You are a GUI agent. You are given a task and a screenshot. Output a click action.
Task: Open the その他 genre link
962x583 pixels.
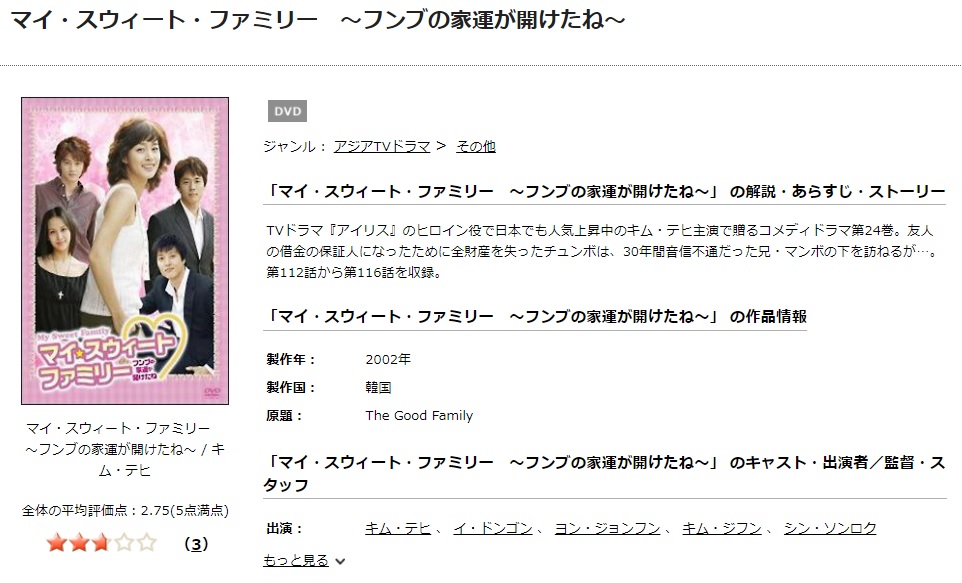pos(475,146)
